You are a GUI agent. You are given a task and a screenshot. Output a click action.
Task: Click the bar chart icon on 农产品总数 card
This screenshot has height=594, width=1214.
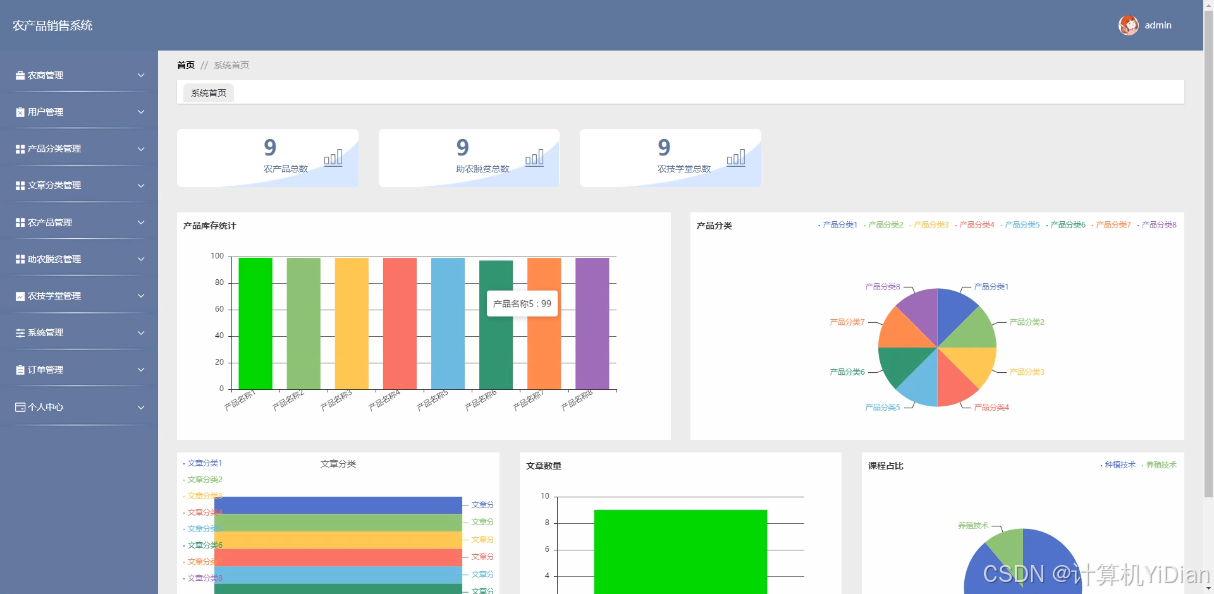coord(333,157)
